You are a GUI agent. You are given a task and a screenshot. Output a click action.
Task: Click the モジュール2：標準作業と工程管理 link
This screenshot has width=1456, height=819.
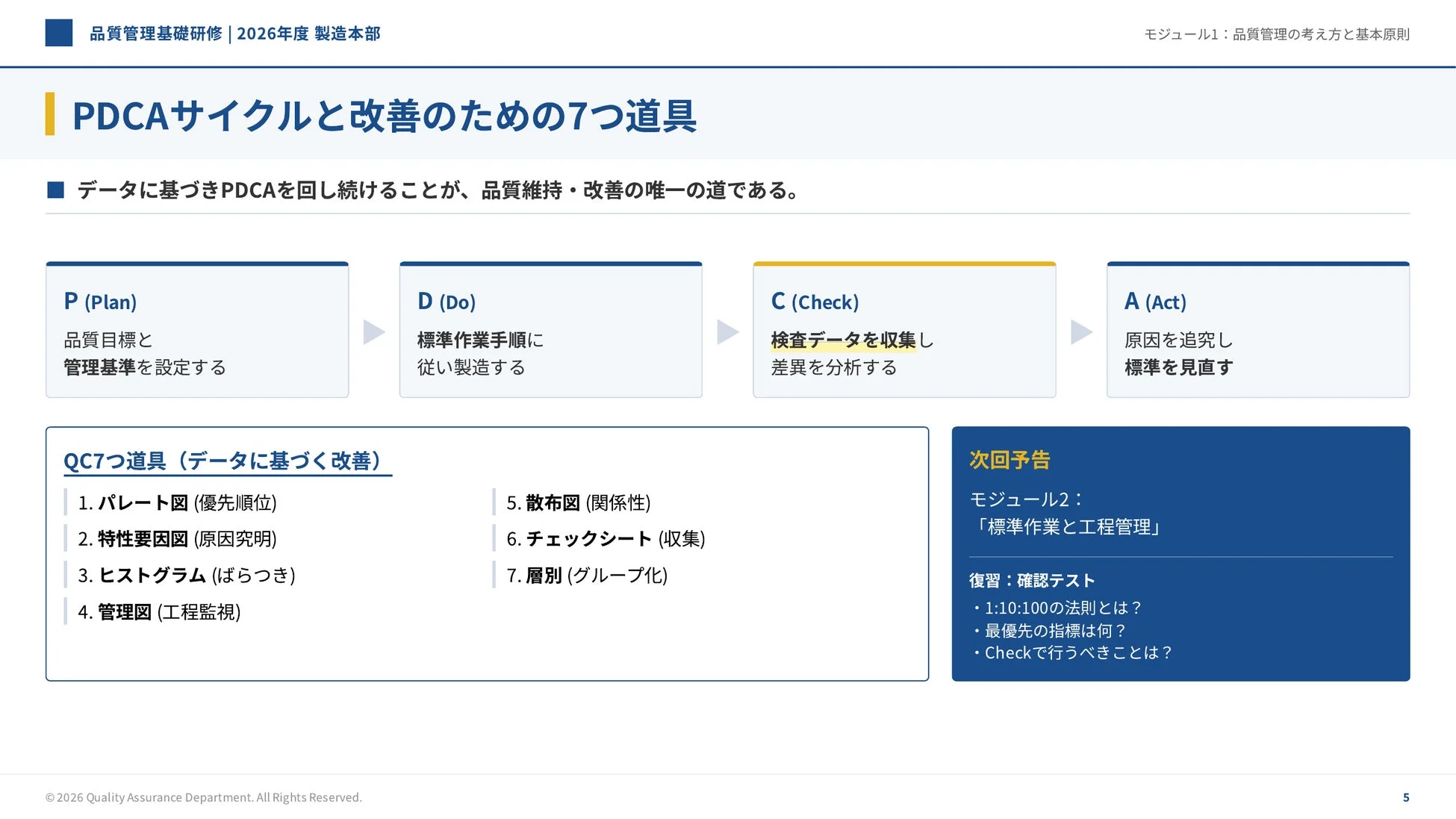[1063, 512]
